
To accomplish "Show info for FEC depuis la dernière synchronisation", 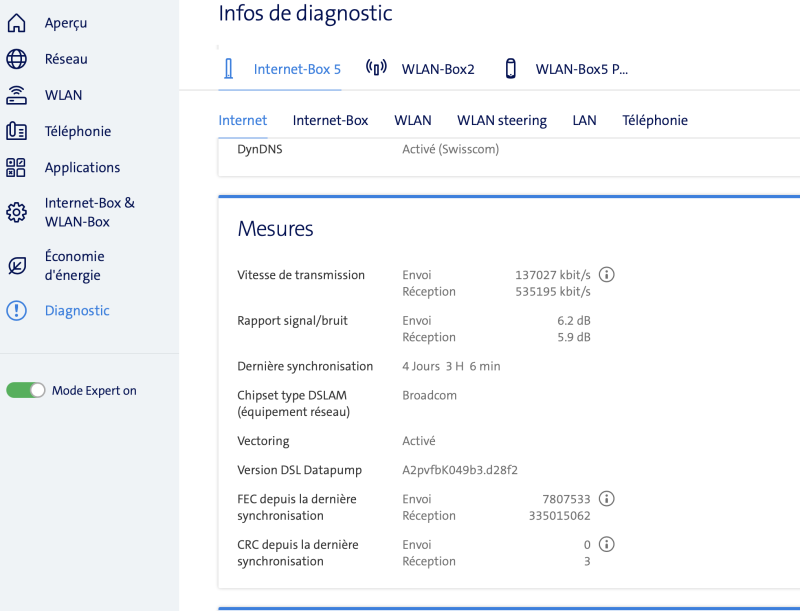I will pyautogui.click(x=606, y=499).
